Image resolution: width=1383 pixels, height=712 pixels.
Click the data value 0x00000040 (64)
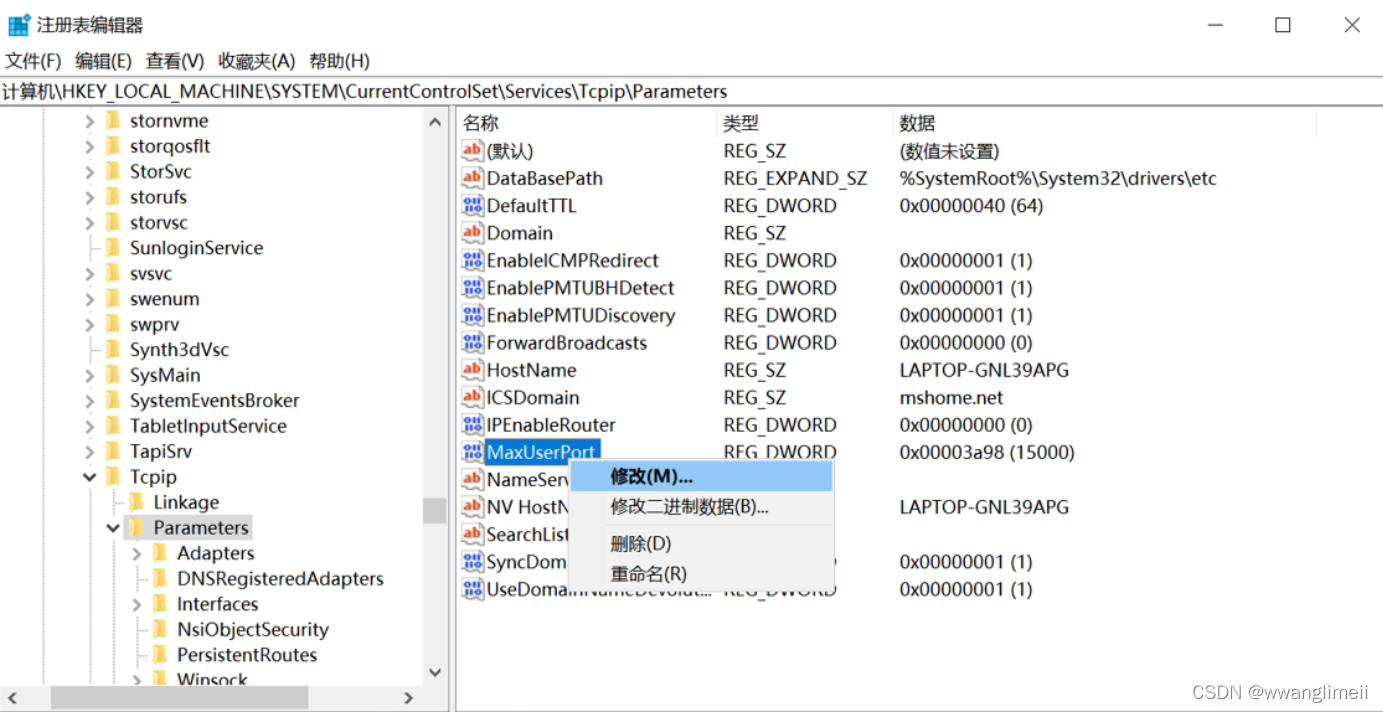971,206
